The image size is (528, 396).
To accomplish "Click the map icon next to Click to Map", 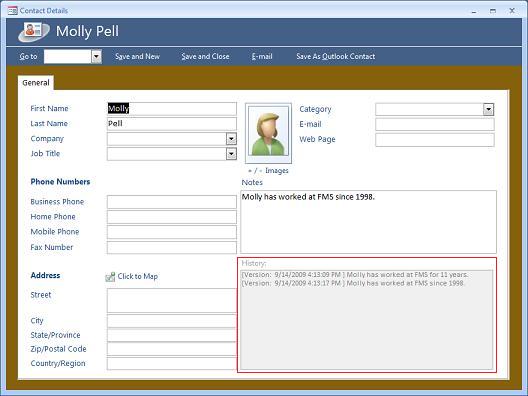I will point(110,277).
